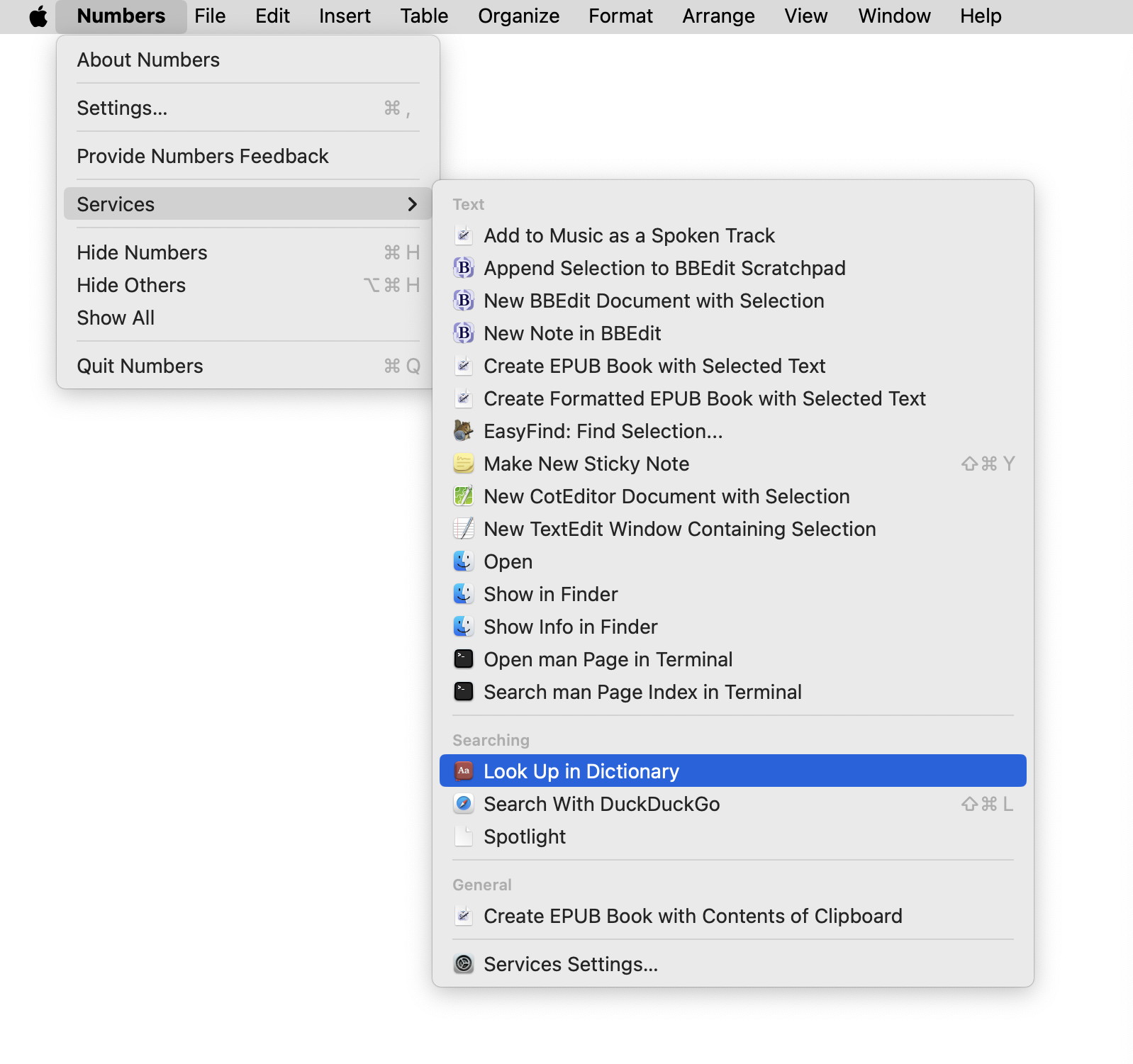Click the gear icon next to Services Settings
Viewport: 1133px width, 1064px height.
464,964
